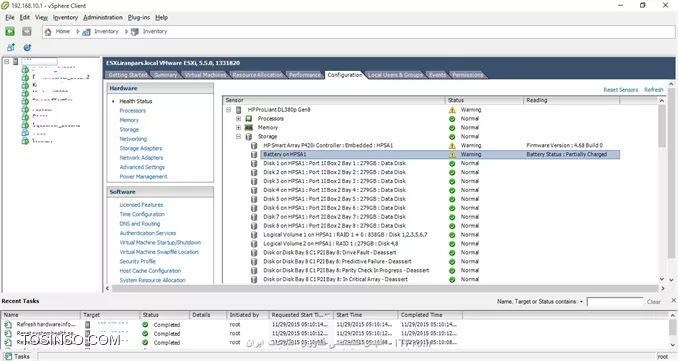Open the Licensed Features software link
Image resolution: width=678 pixels, height=361 pixels.
(141, 205)
